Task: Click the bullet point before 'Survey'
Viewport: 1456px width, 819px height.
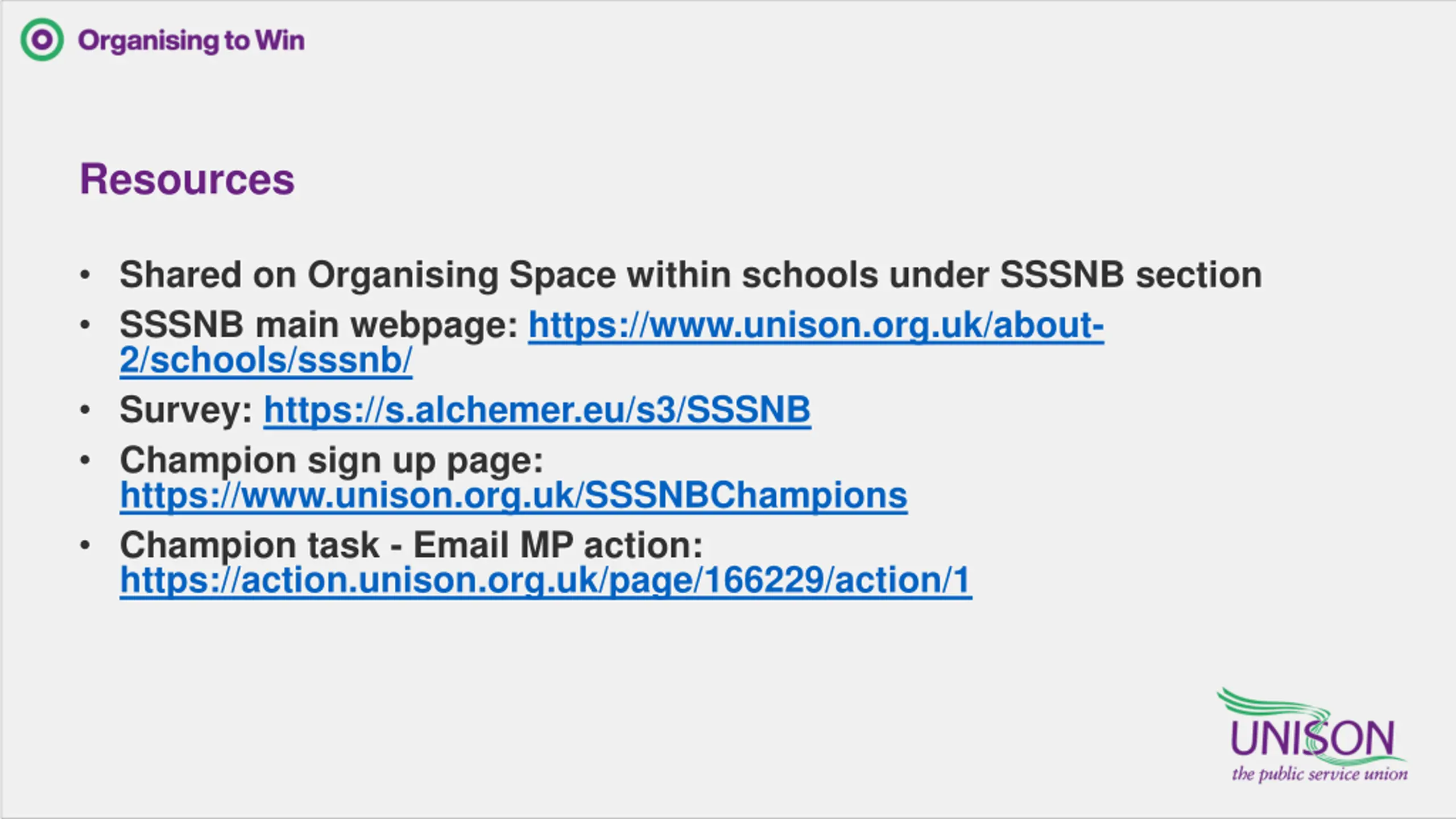Action: 85,409
